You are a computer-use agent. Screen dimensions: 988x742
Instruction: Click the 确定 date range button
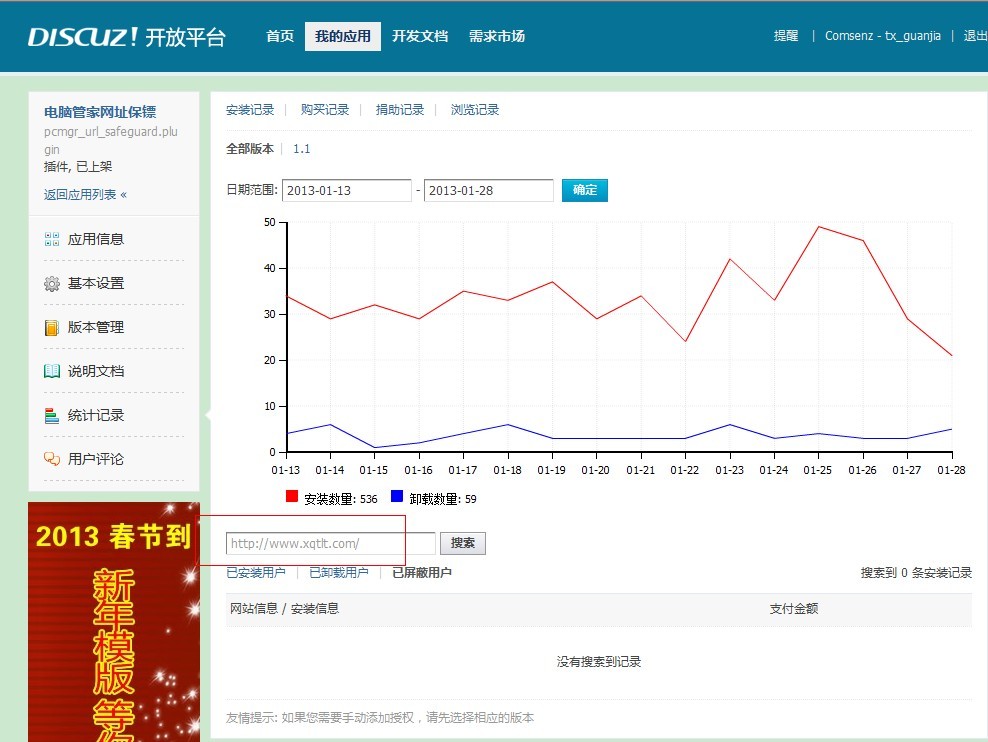pos(585,190)
